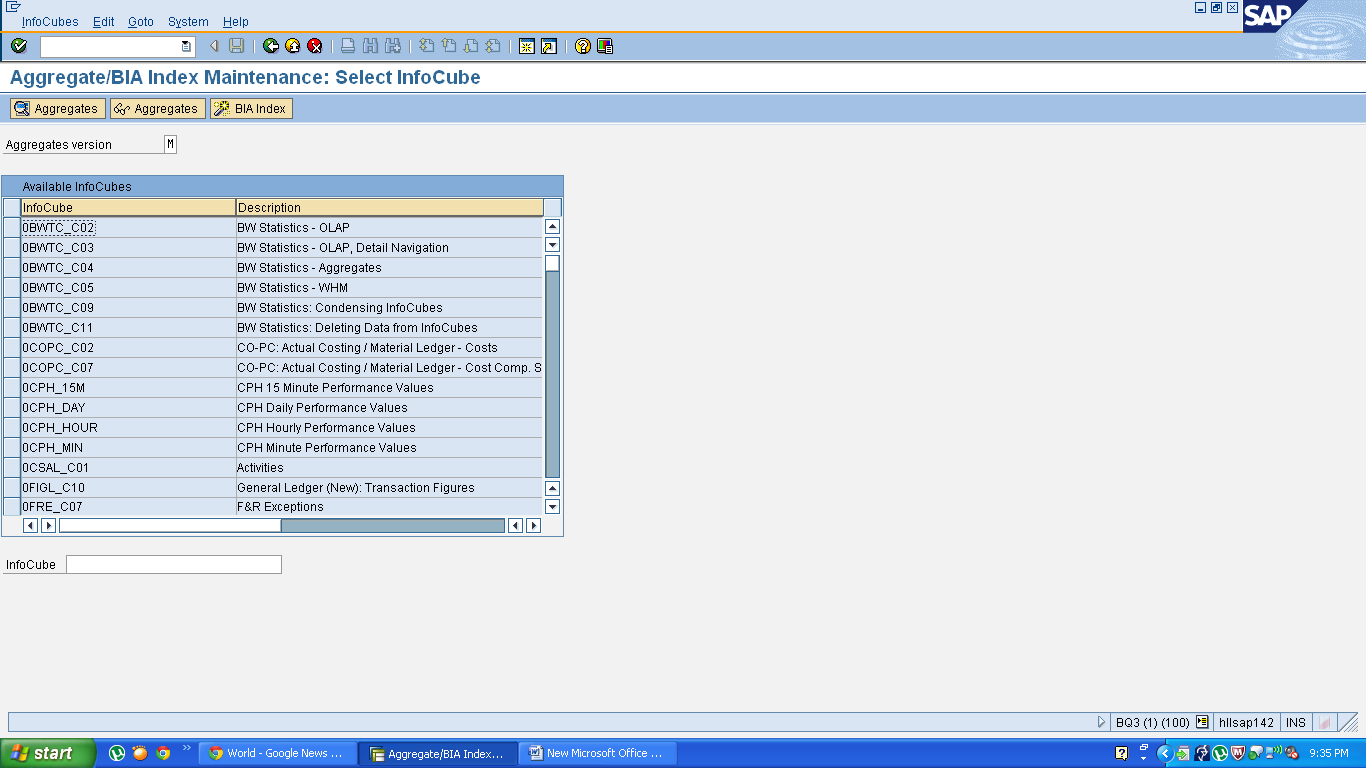Click the Next Page icon
Viewport: 1366px width, 768px height.
click(470, 46)
